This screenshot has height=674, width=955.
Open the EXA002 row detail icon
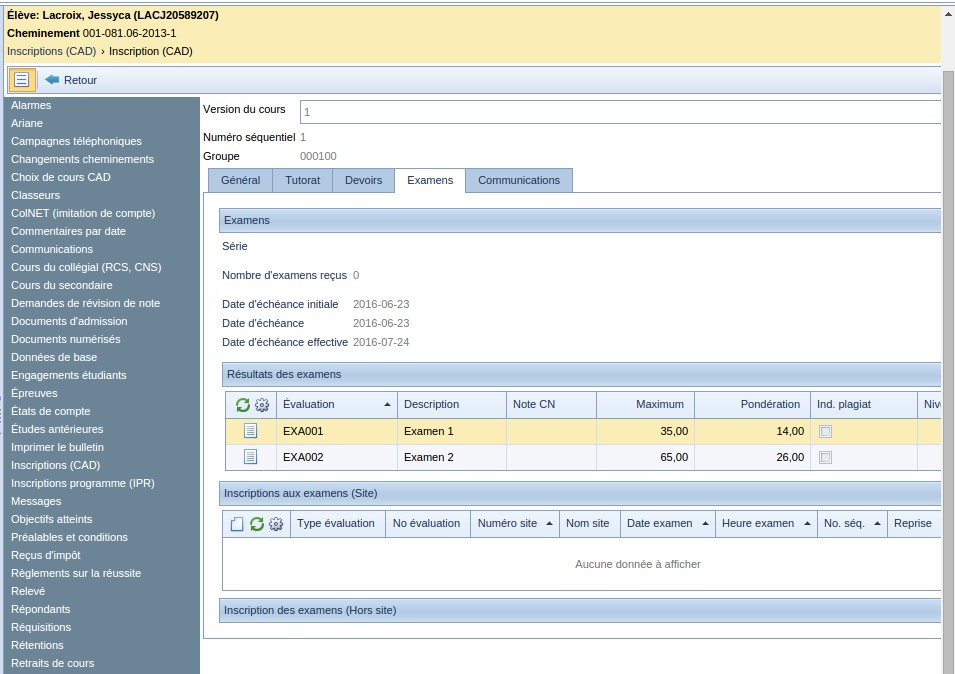(251, 457)
